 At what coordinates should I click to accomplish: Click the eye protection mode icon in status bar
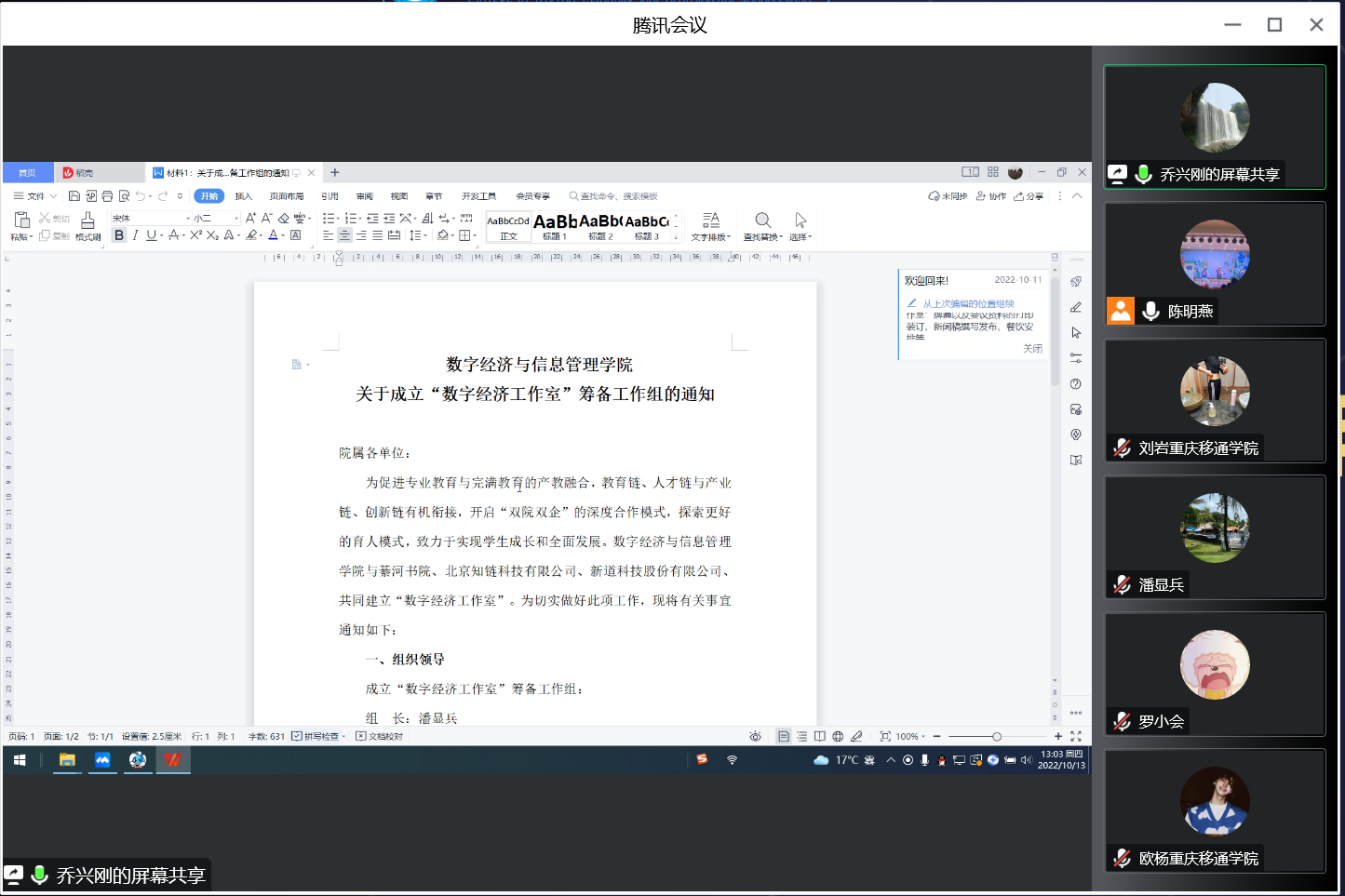755,736
